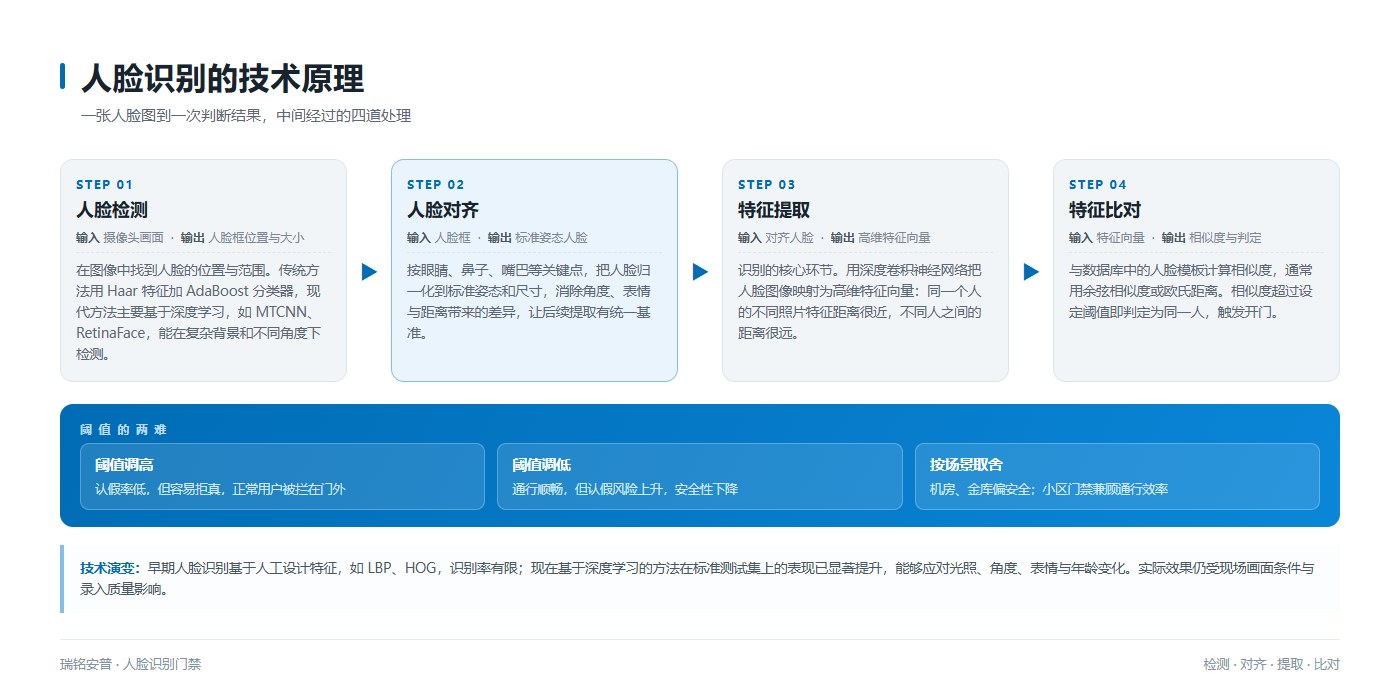Click the 阈值的两难 section label
This screenshot has width=1400, height=698.
click(123, 430)
